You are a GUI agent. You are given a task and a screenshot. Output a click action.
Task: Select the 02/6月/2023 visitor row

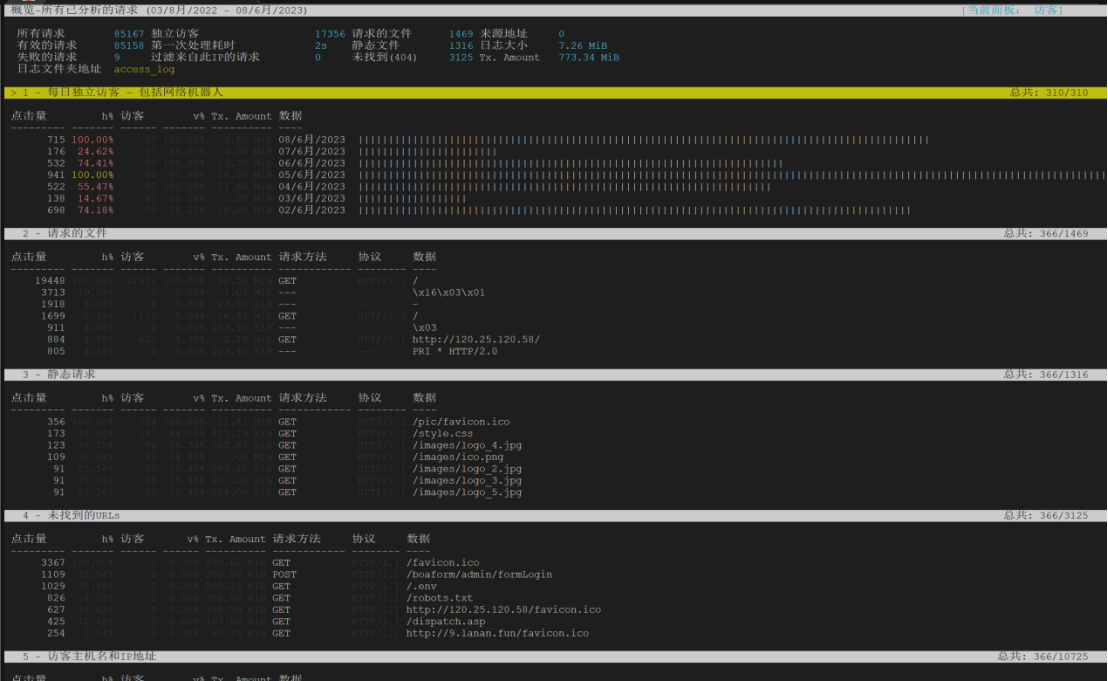(x=478, y=211)
